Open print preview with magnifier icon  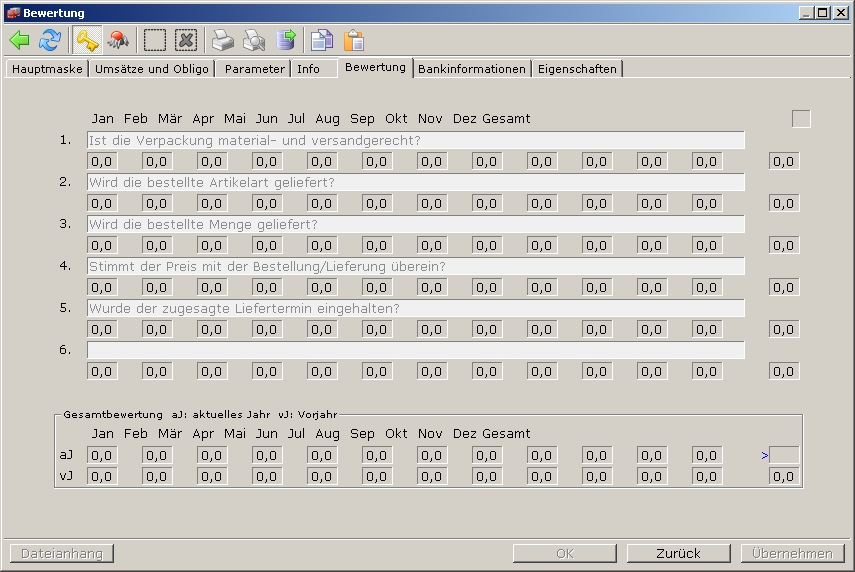(254, 40)
